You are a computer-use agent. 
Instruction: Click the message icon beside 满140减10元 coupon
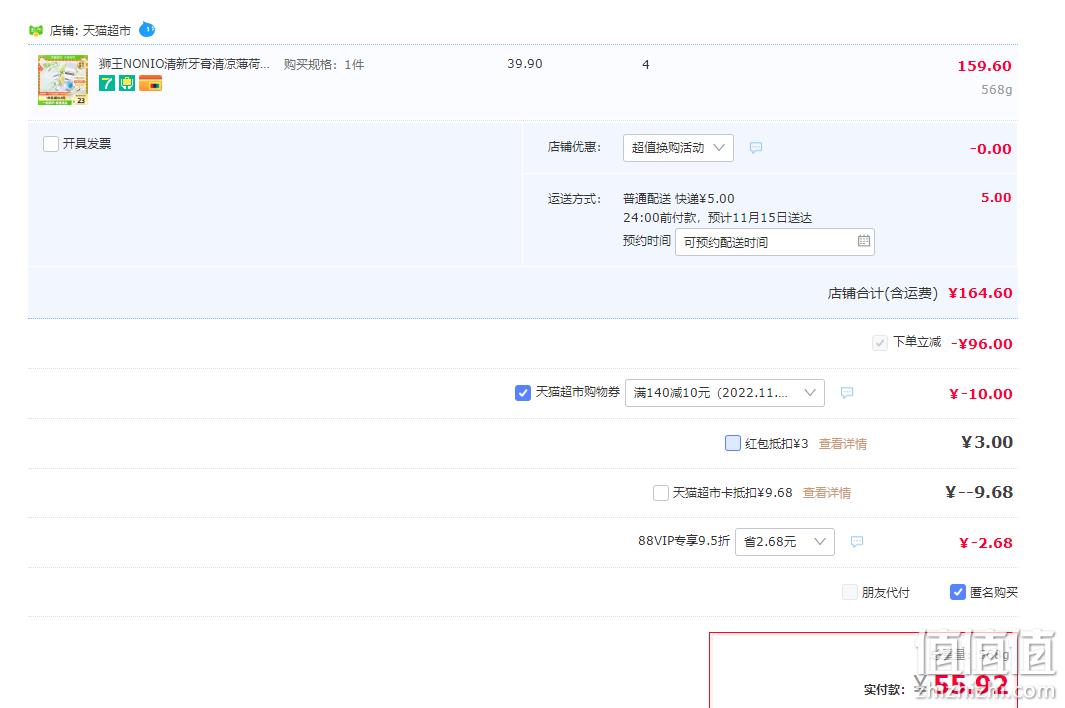846,393
